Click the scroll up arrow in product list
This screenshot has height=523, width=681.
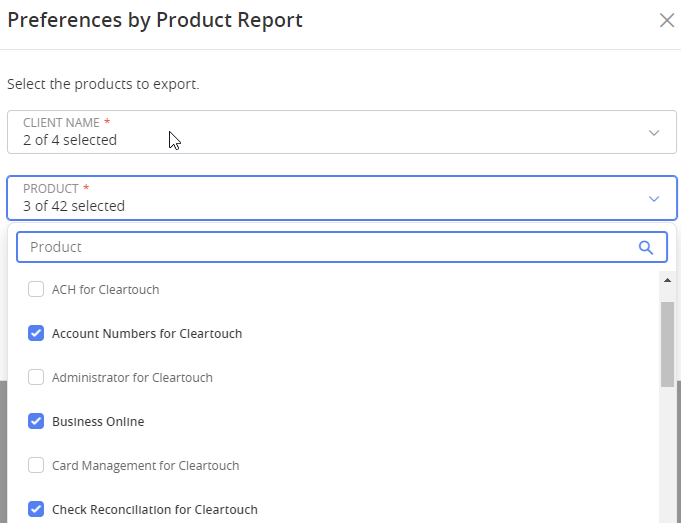[x=667, y=279]
